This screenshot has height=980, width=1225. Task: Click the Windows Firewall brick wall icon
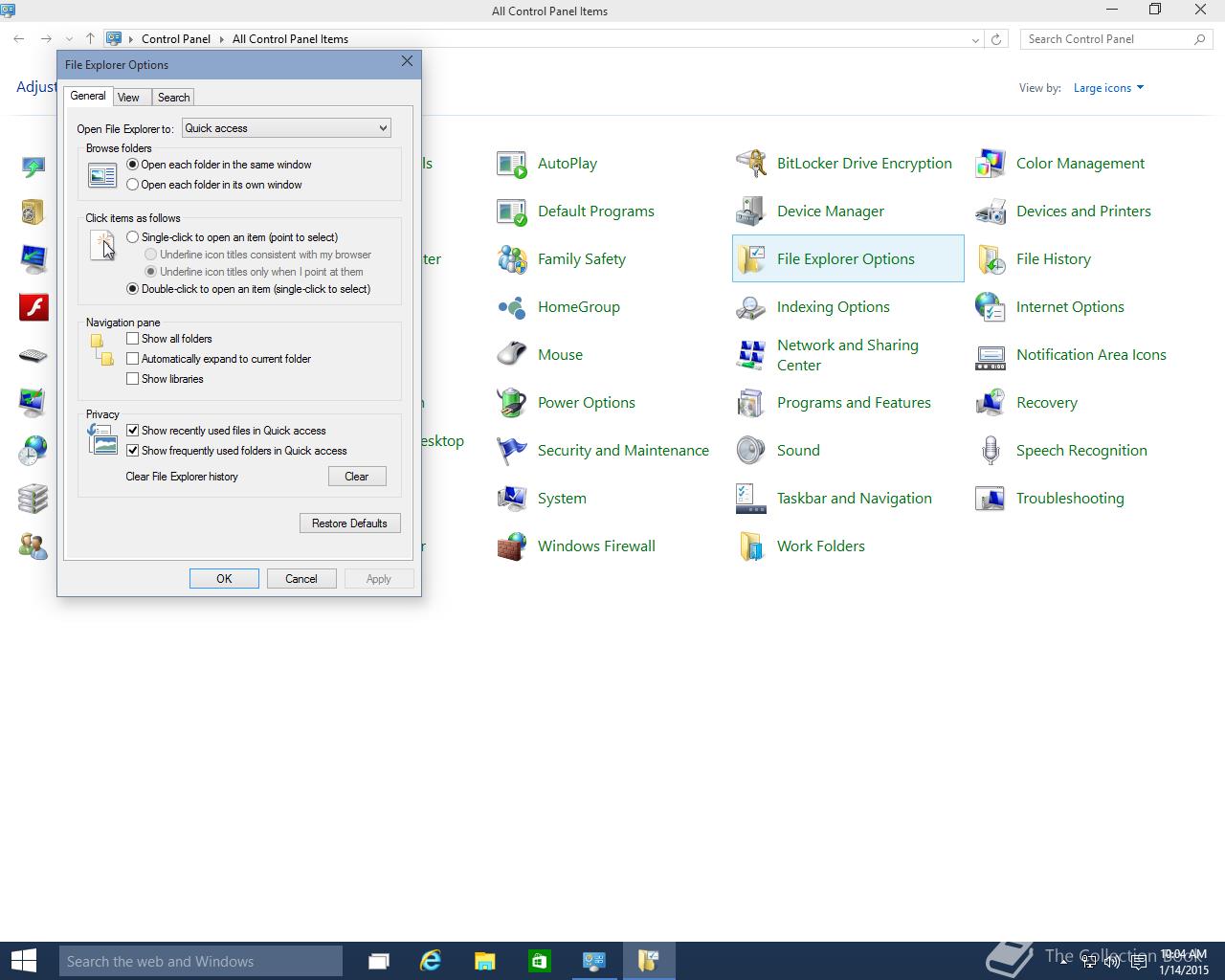(512, 546)
